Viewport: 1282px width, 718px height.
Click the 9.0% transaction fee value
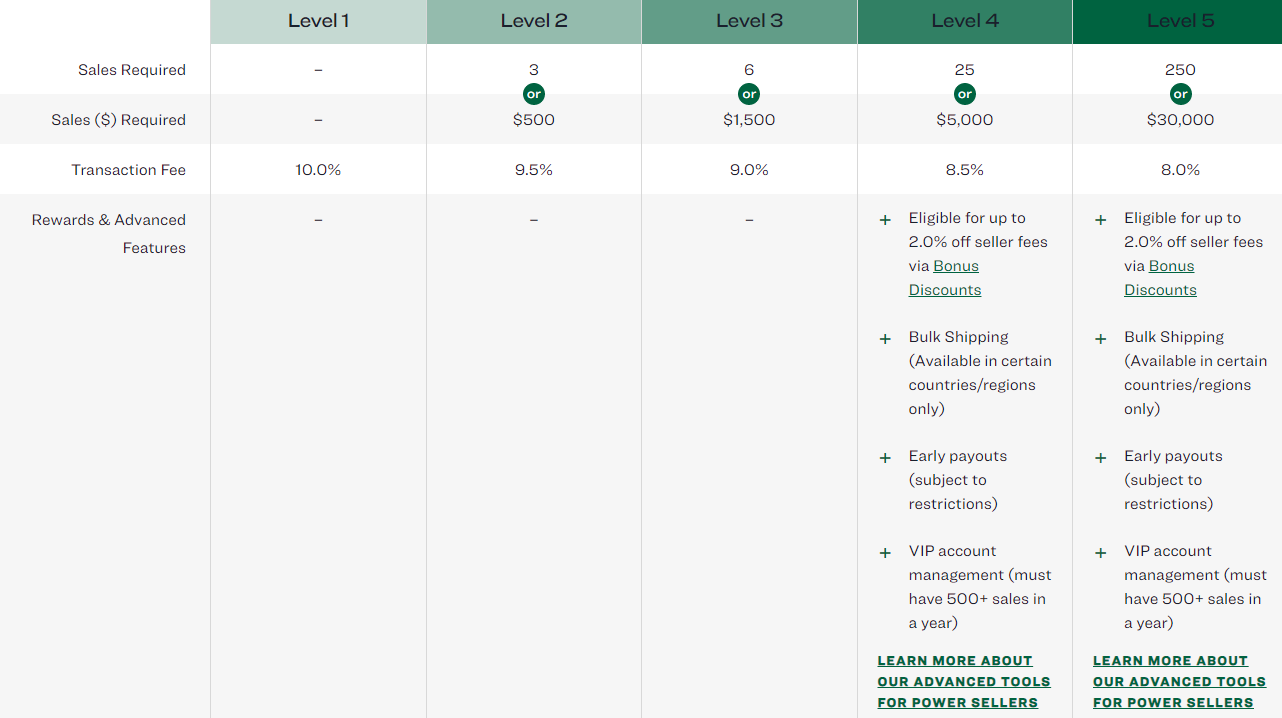pyautogui.click(x=749, y=170)
